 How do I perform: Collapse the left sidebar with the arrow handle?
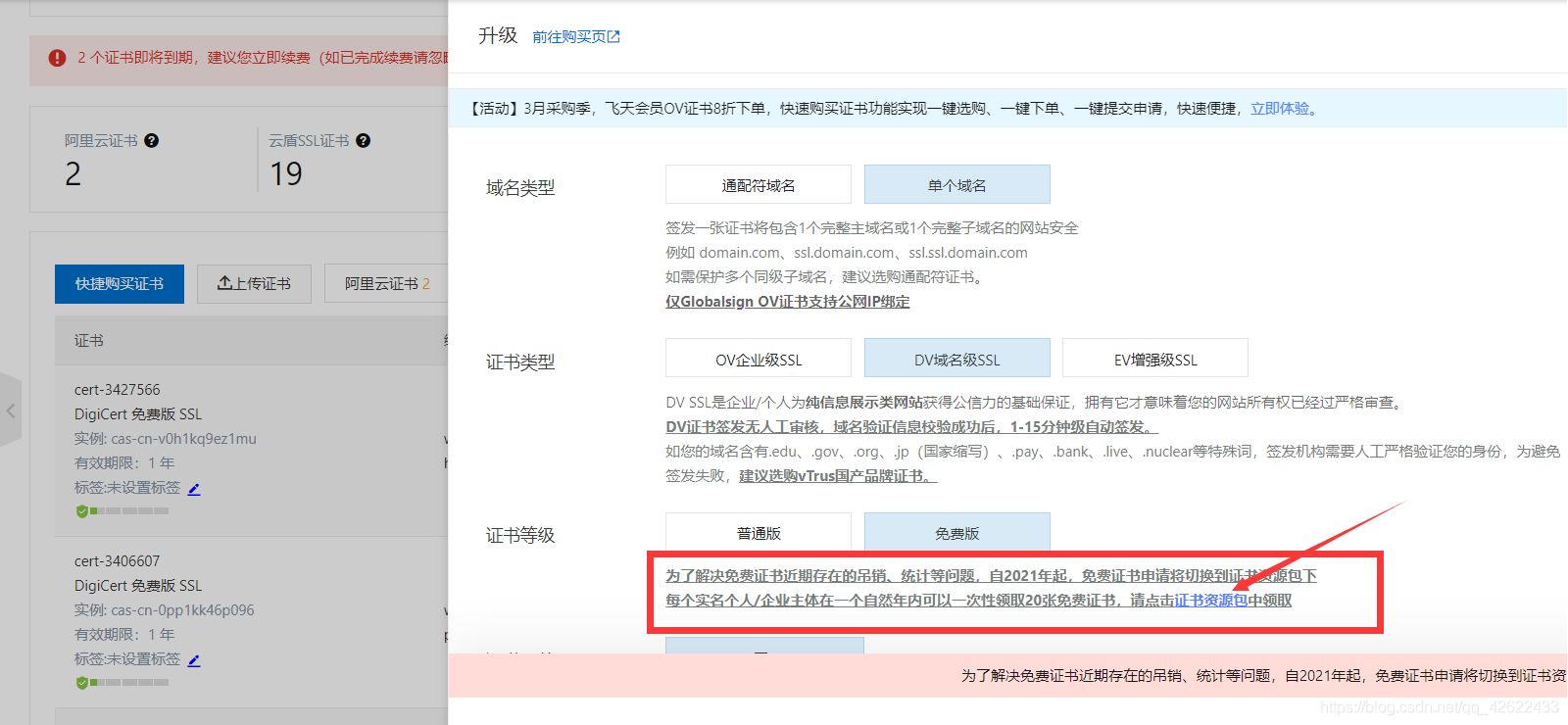point(11,411)
